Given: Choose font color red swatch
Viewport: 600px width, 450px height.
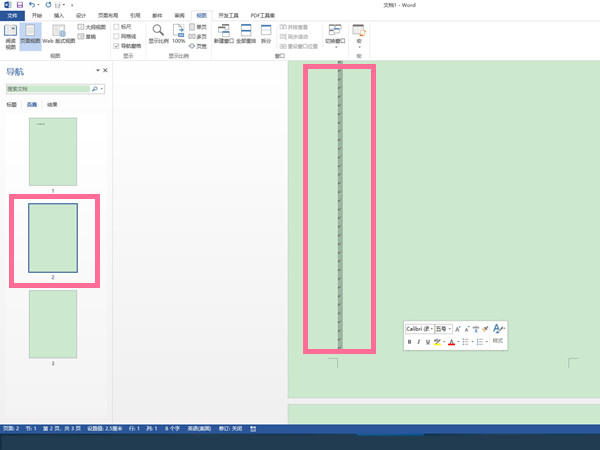Looking at the screenshot, I should tap(452, 342).
